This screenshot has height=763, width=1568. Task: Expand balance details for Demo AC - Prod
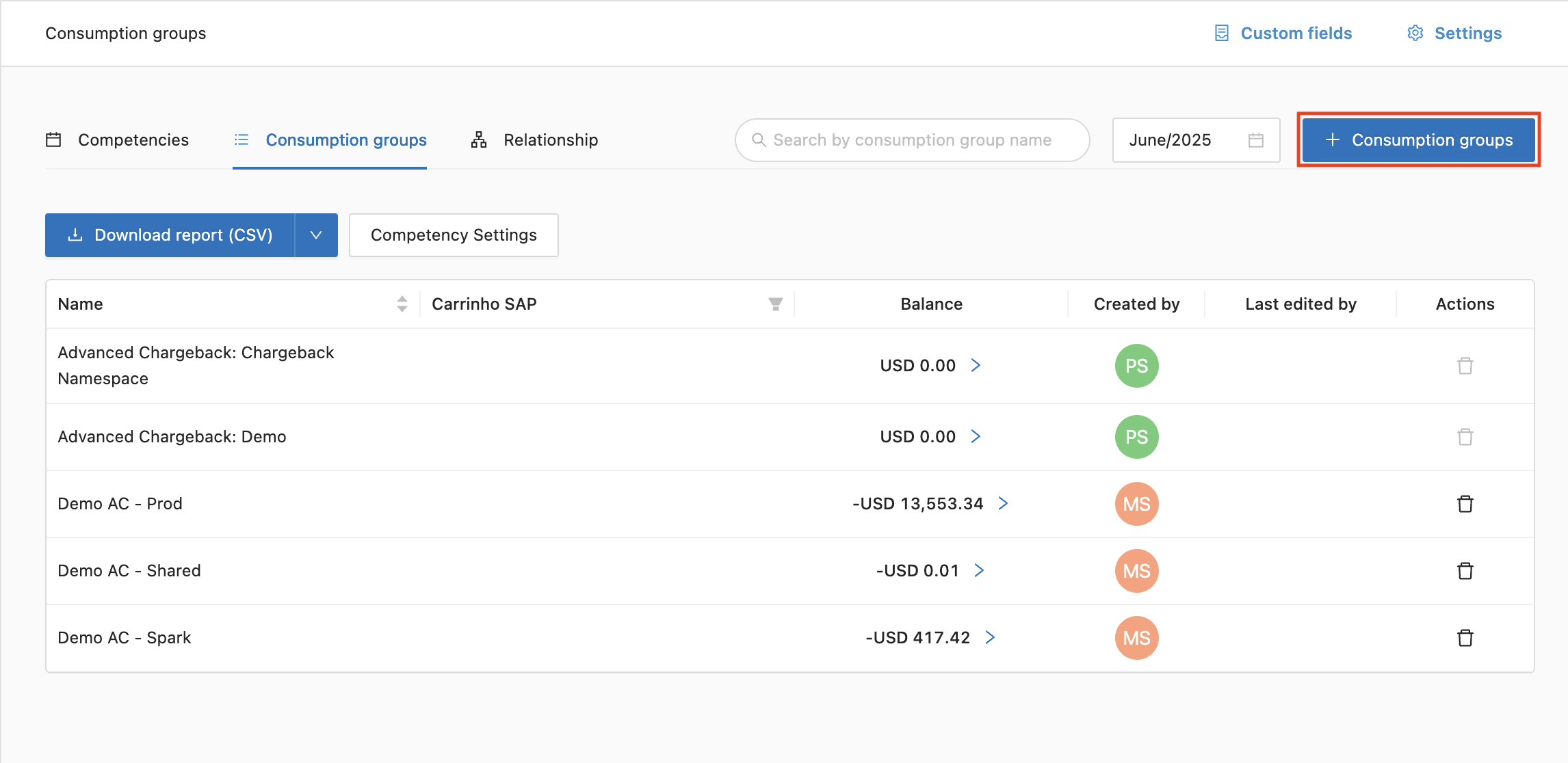pos(1003,504)
